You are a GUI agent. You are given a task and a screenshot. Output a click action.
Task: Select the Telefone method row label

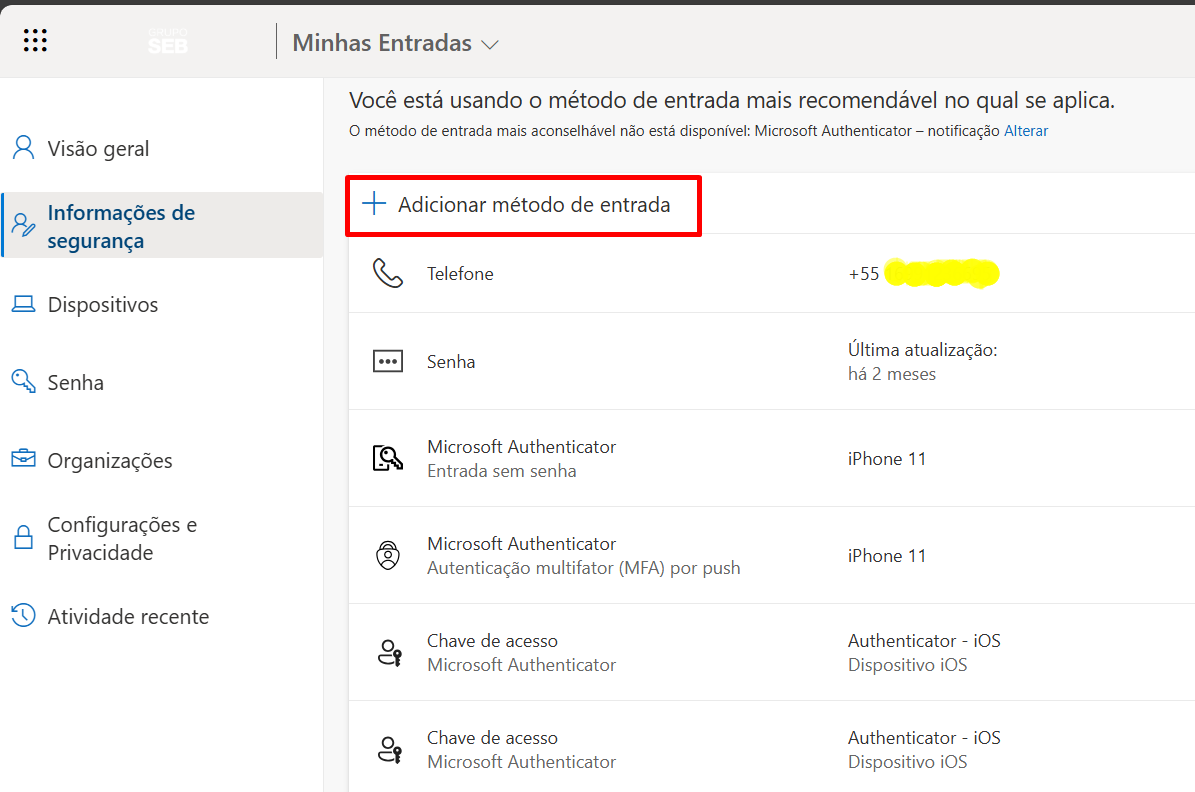click(460, 274)
